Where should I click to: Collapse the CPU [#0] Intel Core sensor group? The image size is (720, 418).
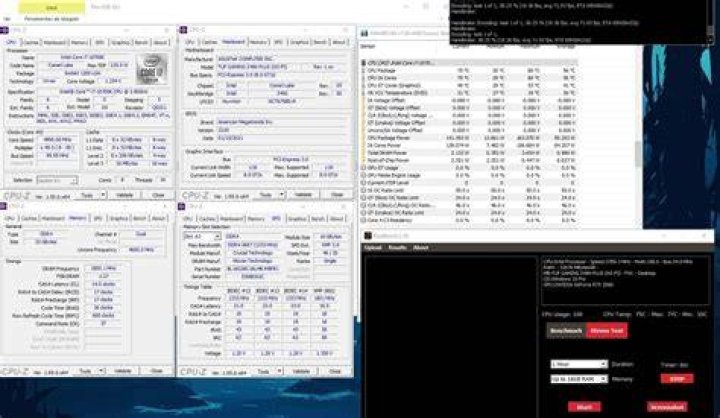coord(364,63)
